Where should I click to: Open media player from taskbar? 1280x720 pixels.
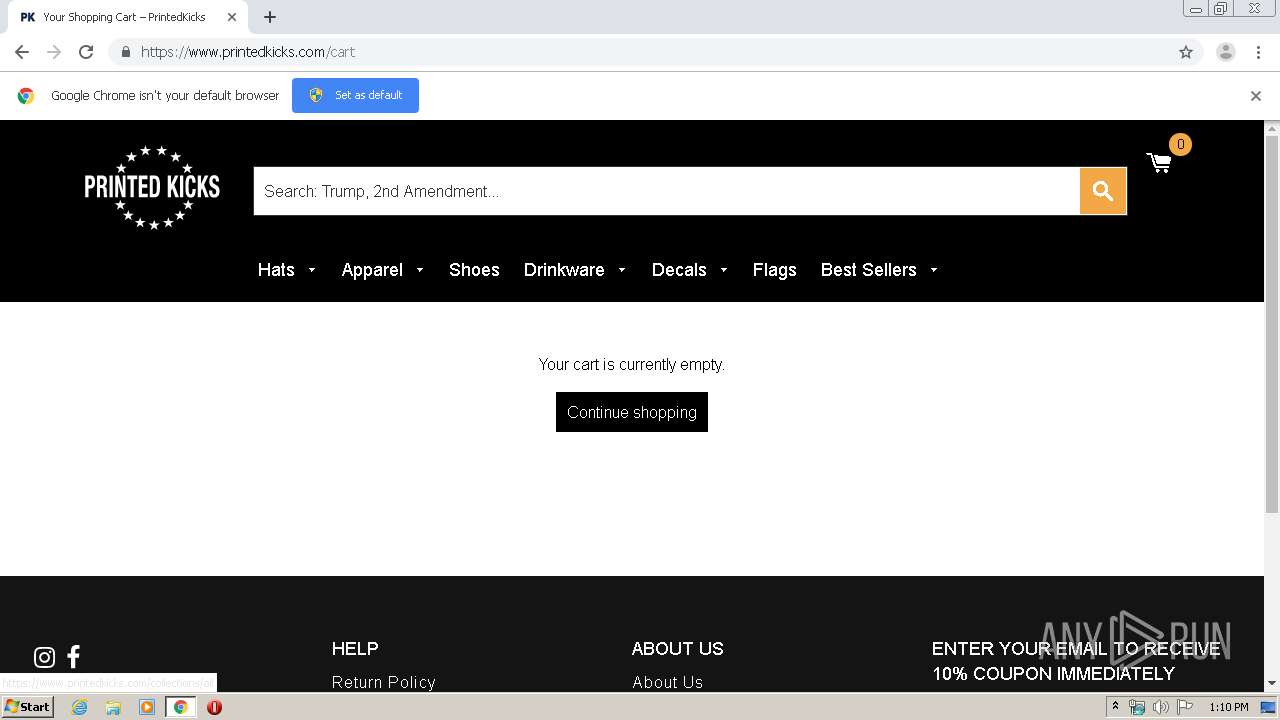pyautogui.click(x=147, y=707)
